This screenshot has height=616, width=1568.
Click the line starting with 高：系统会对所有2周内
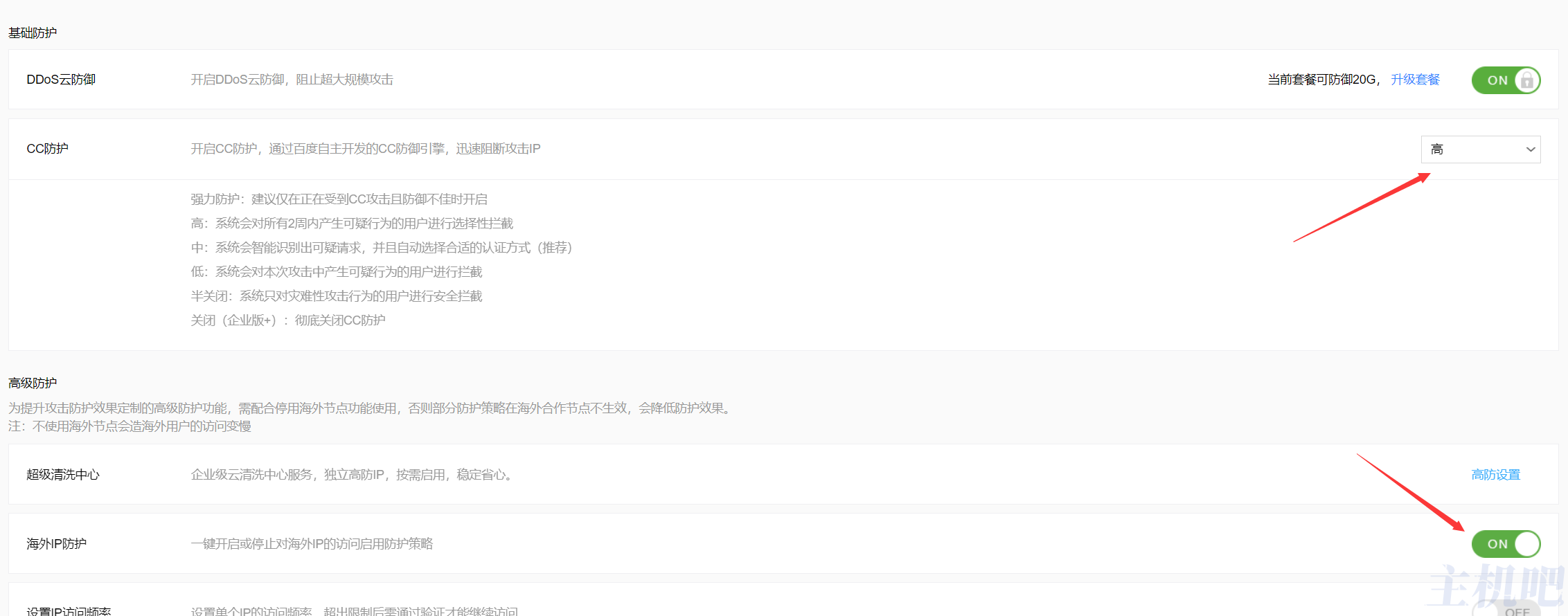coord(352,224)
